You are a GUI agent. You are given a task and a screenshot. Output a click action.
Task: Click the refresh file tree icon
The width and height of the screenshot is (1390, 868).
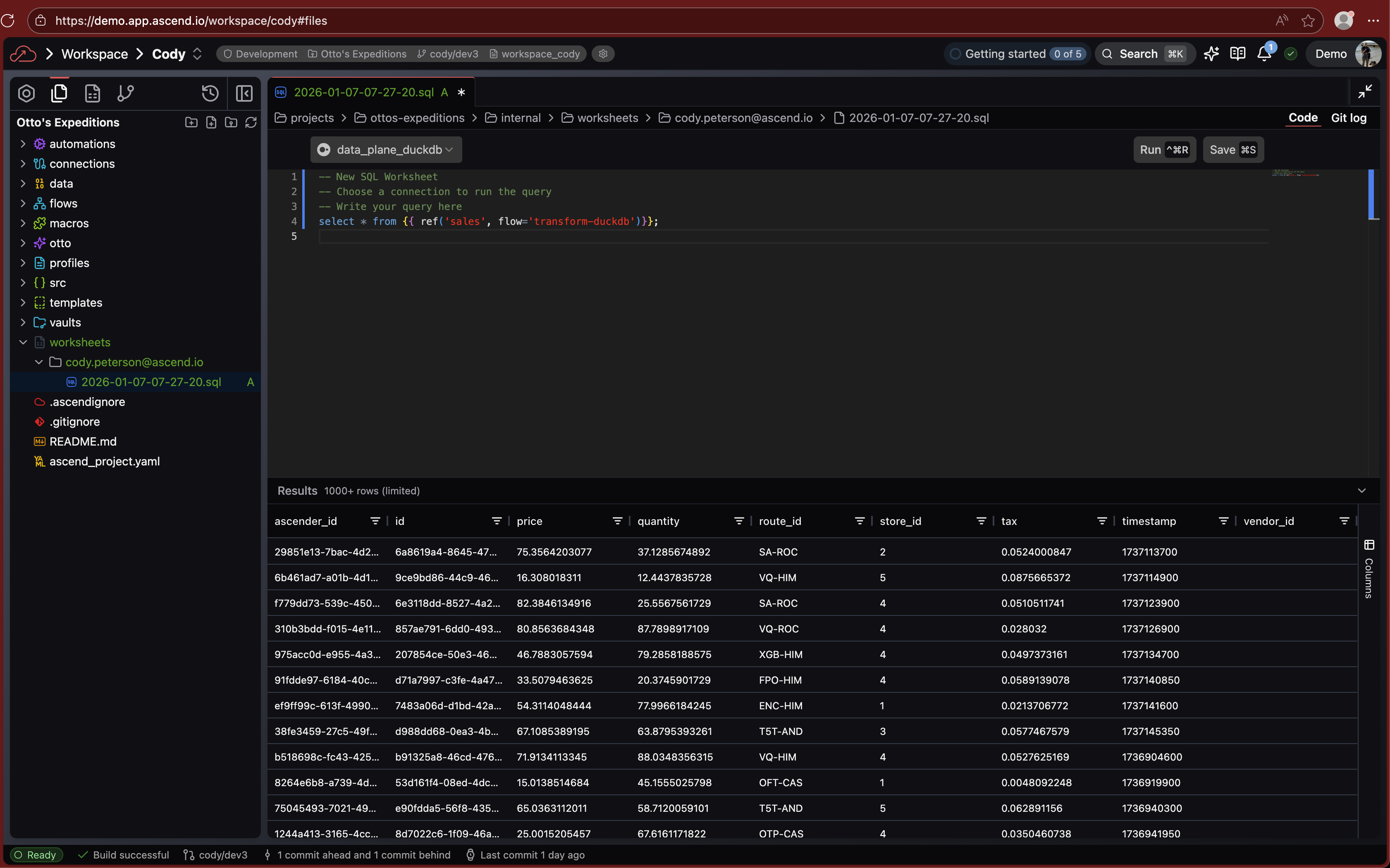point(251,122)
